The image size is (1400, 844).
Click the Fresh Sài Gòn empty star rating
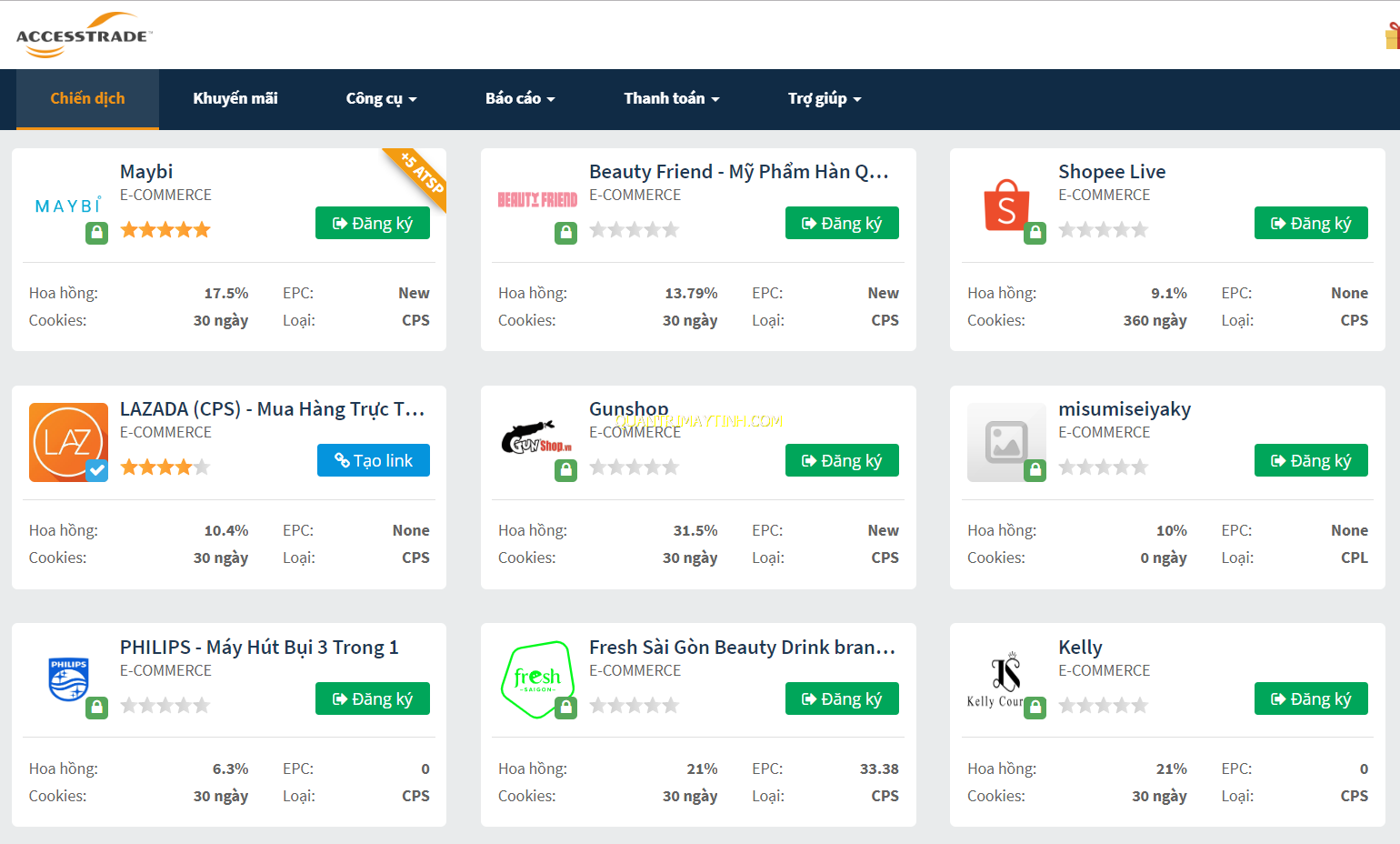coord(635,706)
